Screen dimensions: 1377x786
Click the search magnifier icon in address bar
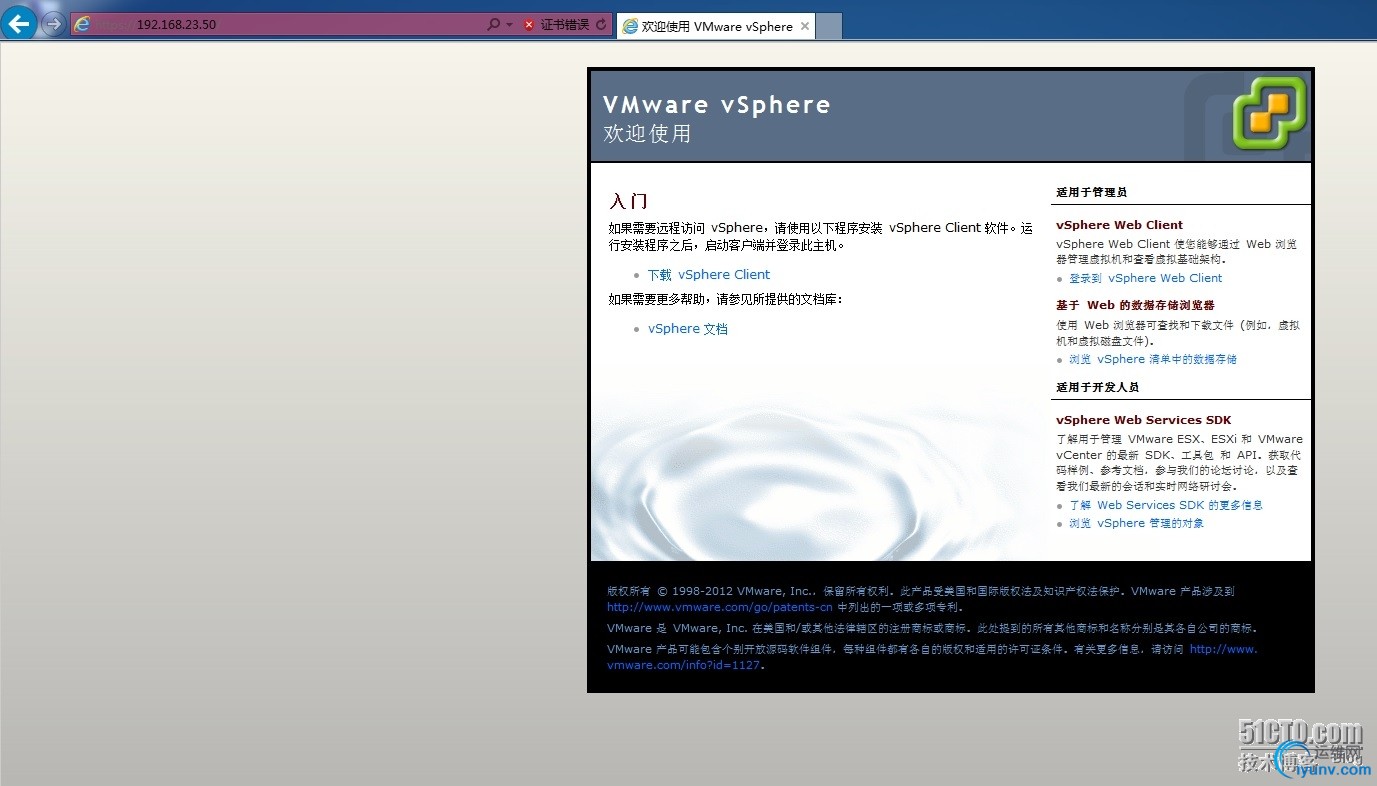click(493, 24)
